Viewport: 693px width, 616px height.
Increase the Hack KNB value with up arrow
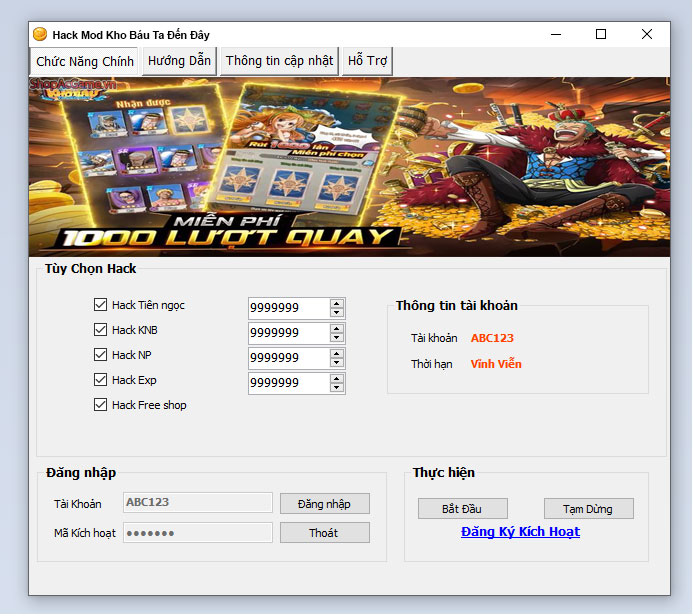(x=337, y=329)
